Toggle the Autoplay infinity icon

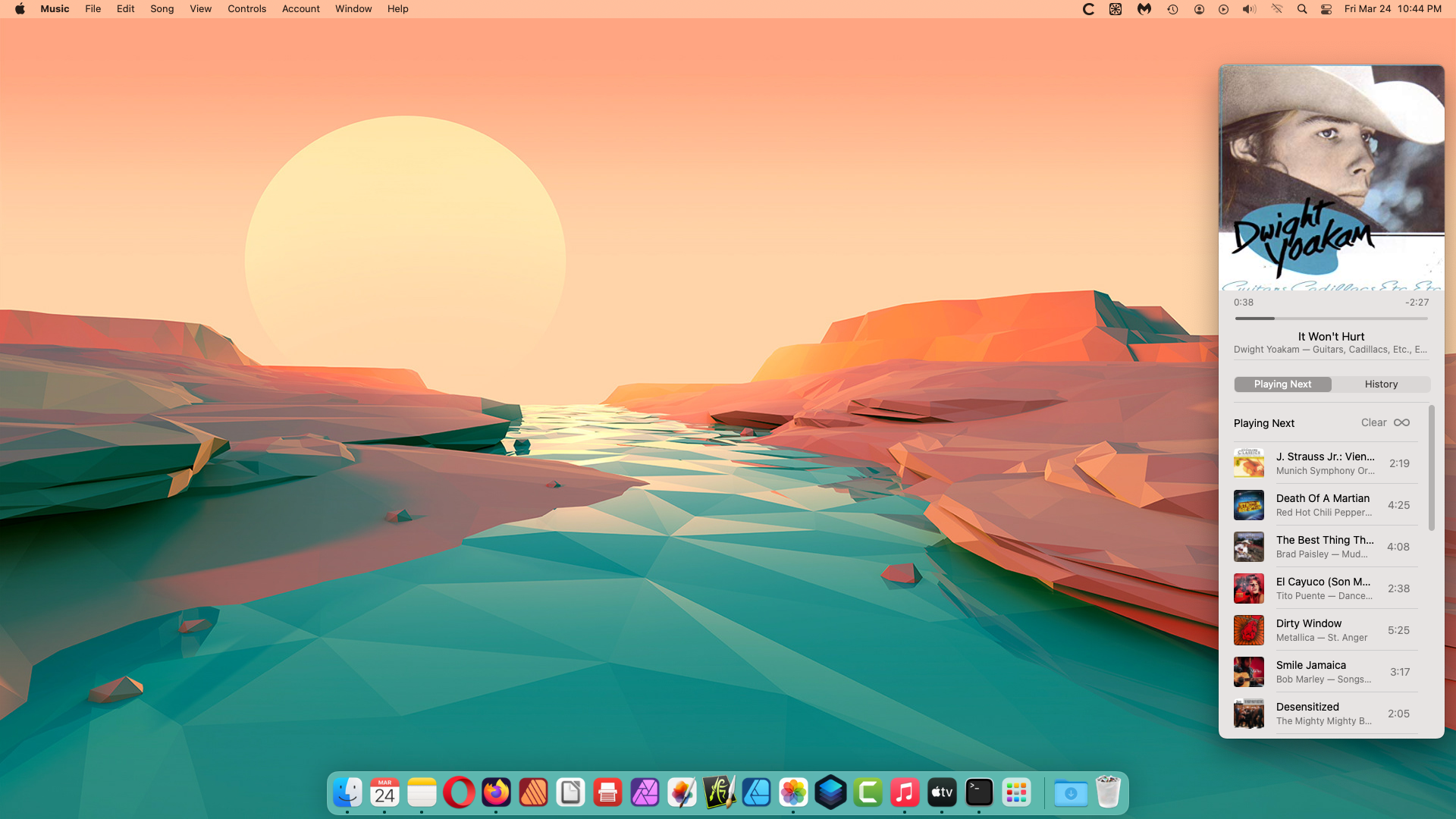click(1401, 422)
